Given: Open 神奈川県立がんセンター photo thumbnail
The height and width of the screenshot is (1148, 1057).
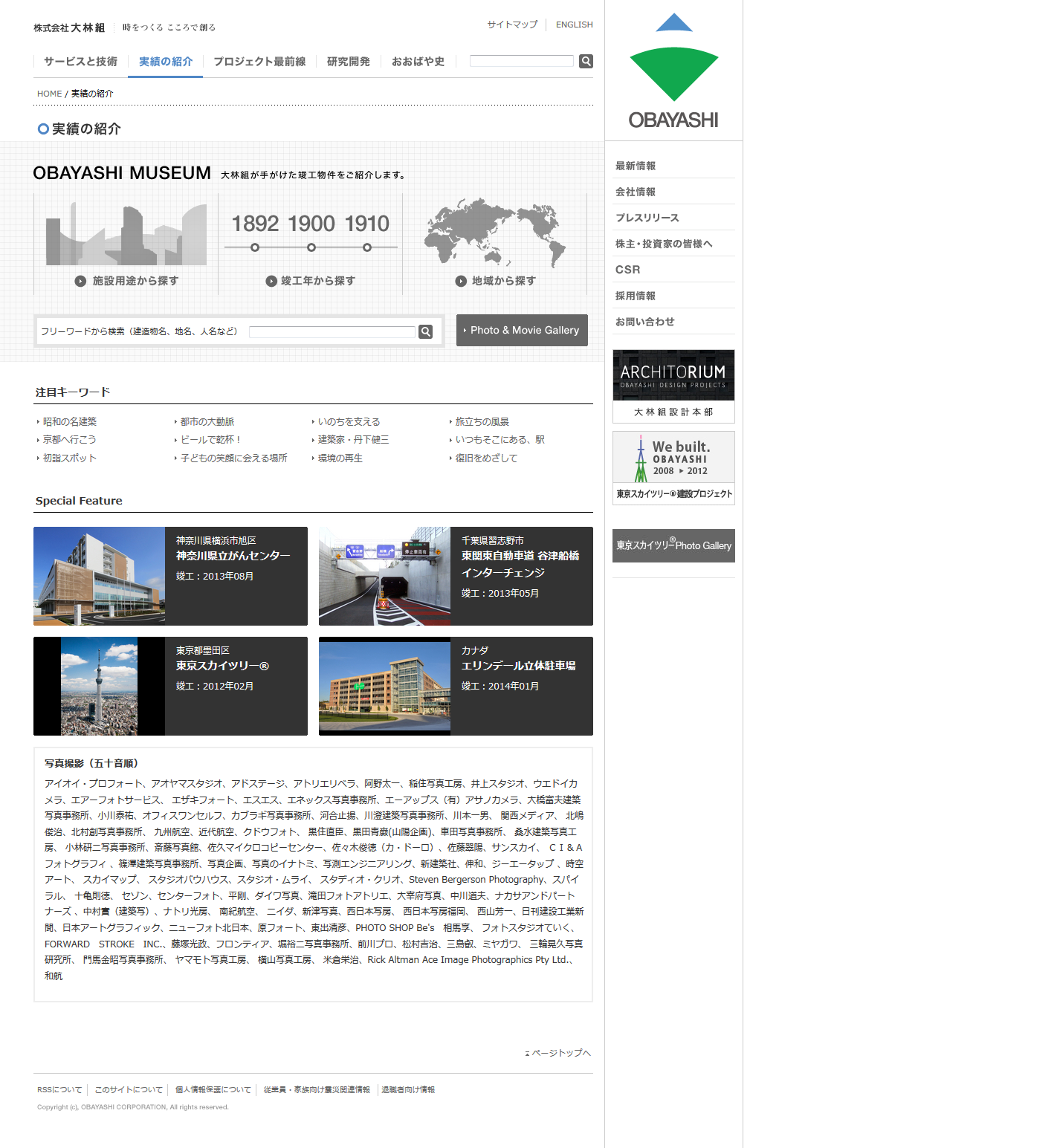Looking at the screenshot, I should point(99,576).
